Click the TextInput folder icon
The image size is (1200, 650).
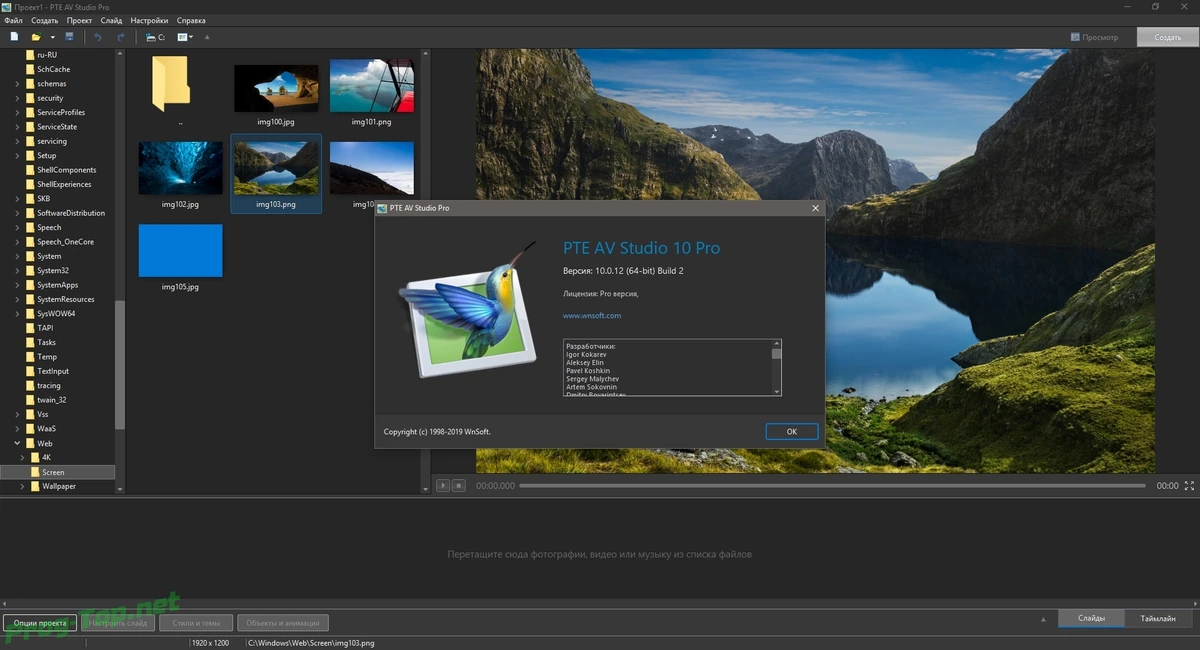click(30, 371)
